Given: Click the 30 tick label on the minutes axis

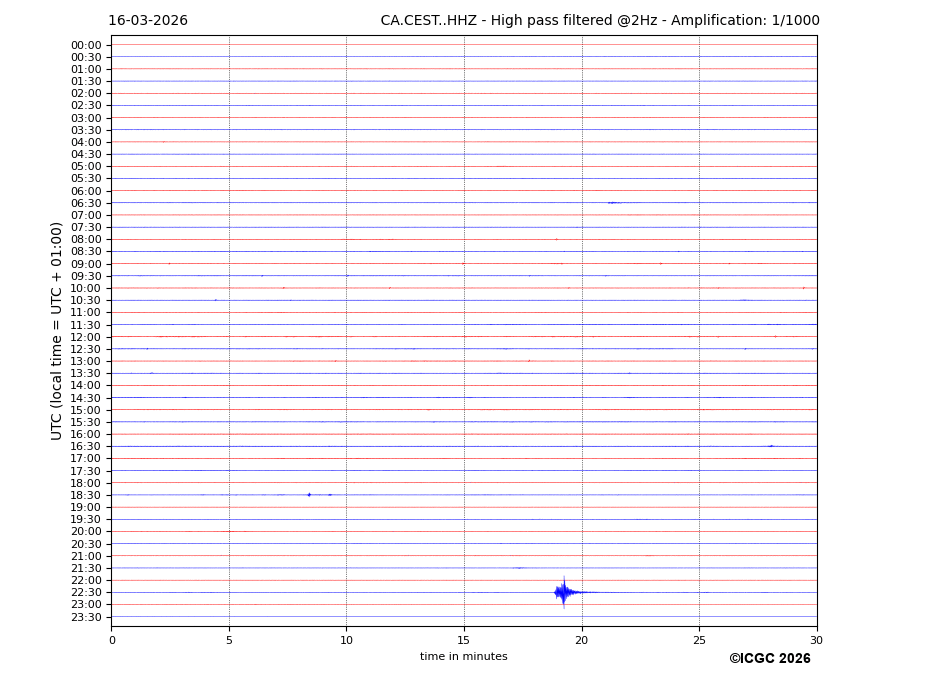Looking at the screenshot, I should [x=816, y=640].
